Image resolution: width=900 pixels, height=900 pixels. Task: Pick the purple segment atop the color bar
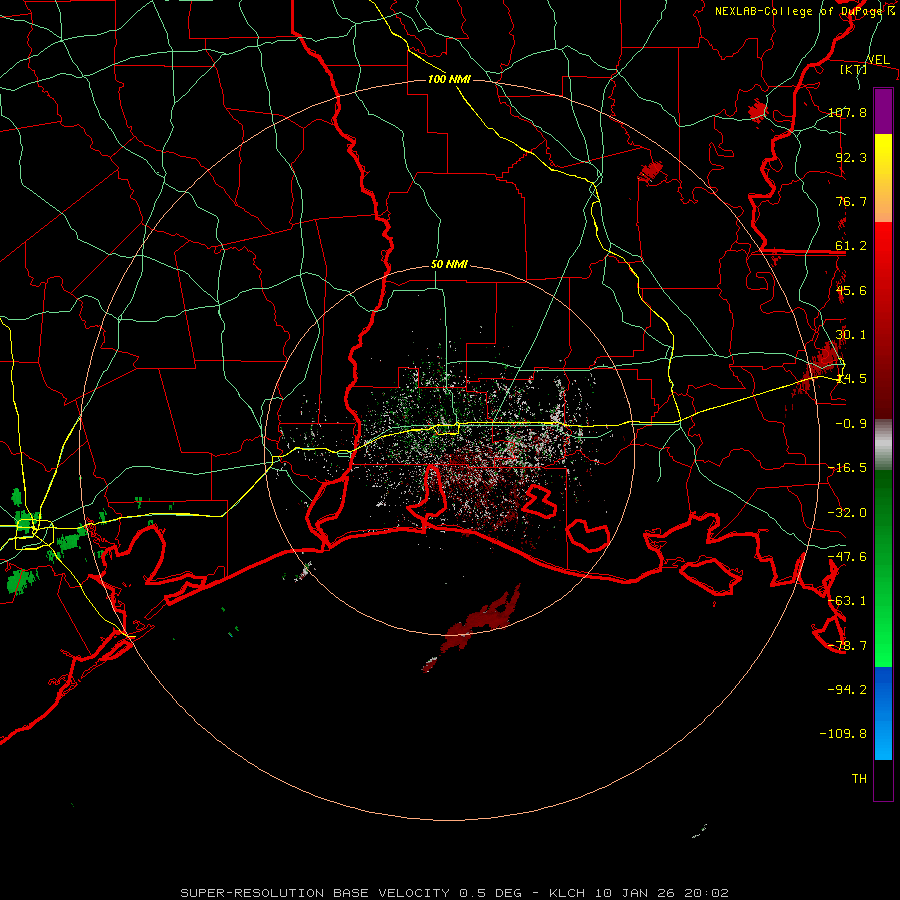click(x=883, y=111)
